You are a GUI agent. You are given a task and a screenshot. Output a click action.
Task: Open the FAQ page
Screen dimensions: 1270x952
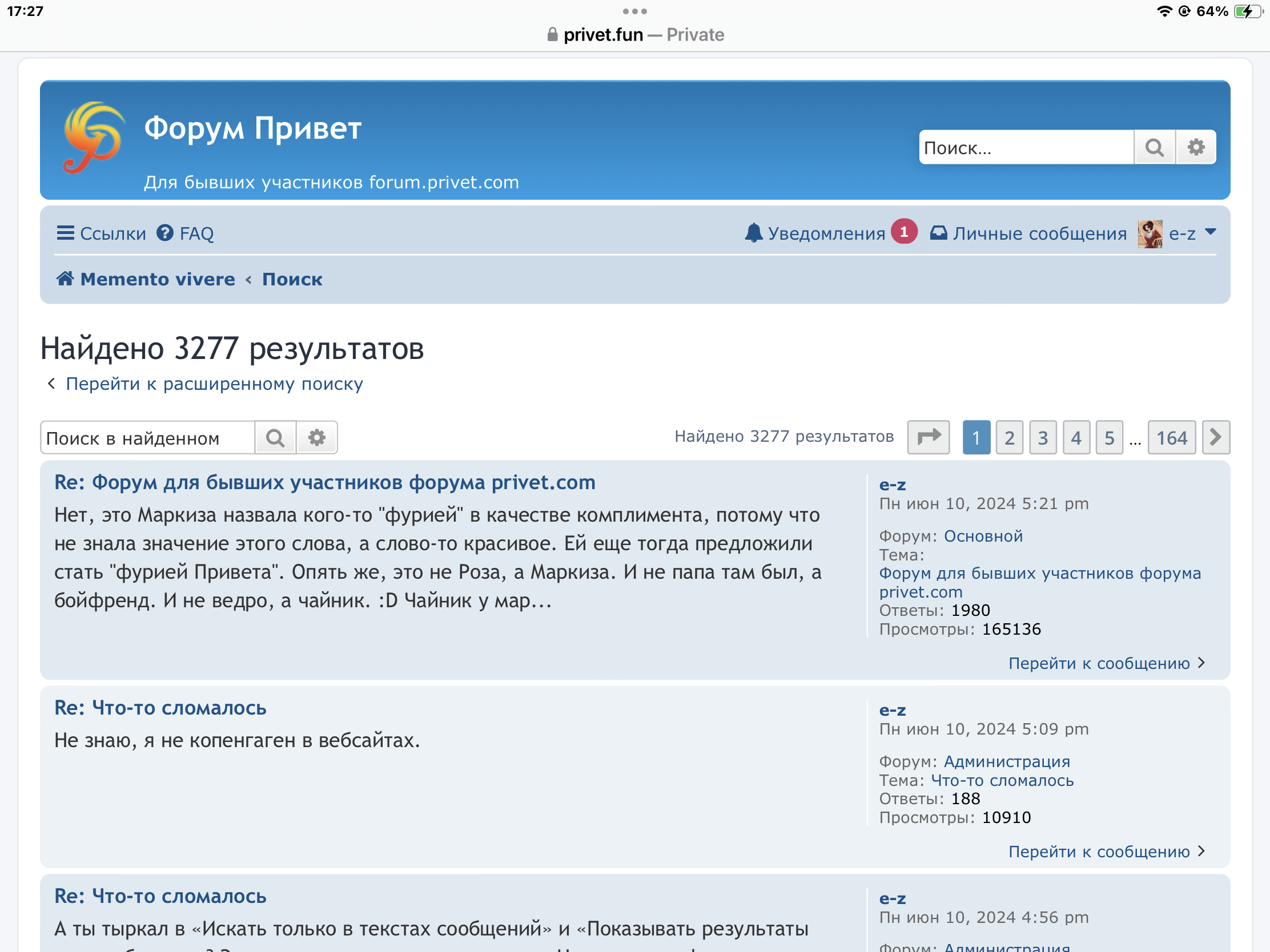point(186,233)
